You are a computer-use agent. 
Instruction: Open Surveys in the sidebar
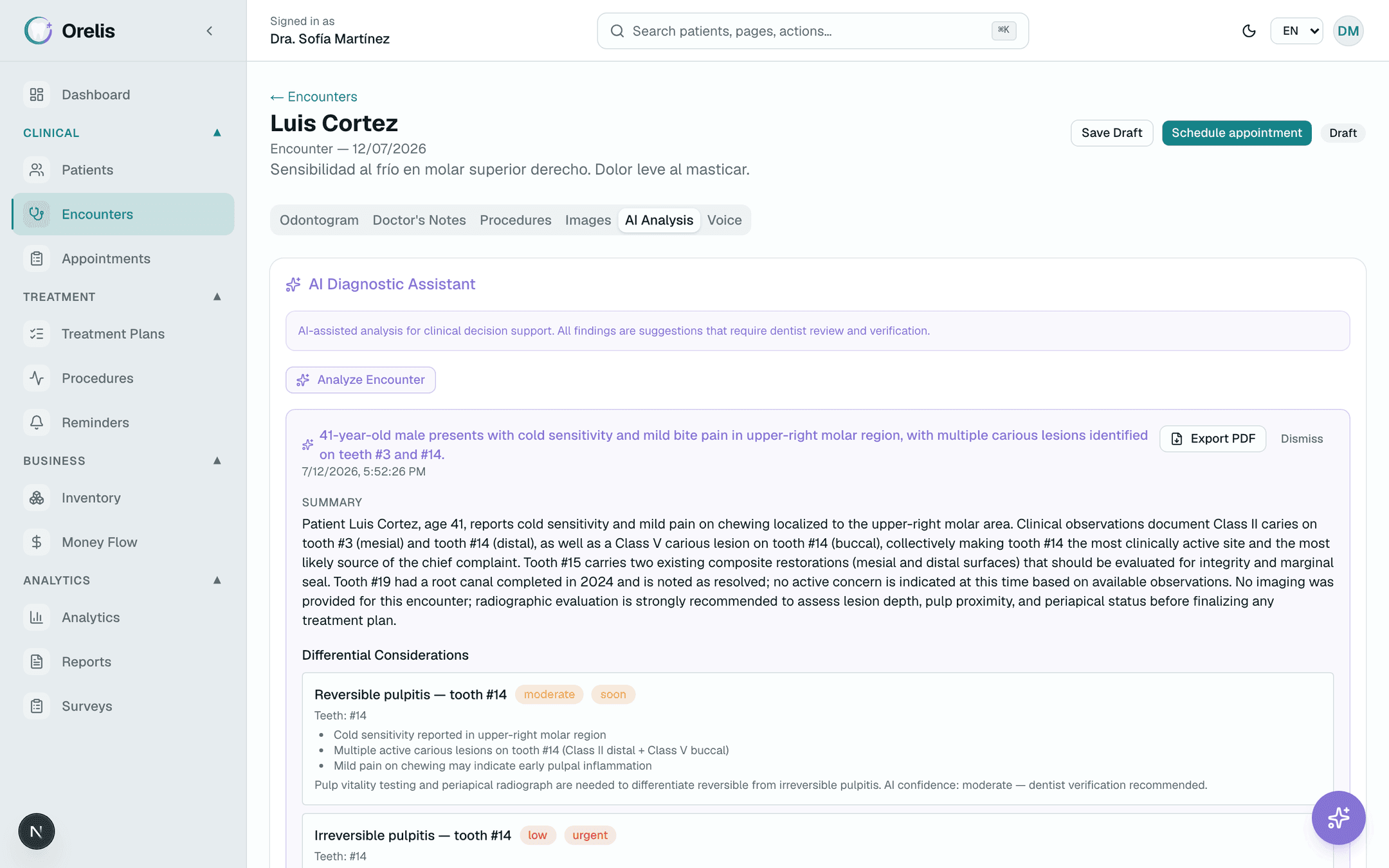click(123, 706)
